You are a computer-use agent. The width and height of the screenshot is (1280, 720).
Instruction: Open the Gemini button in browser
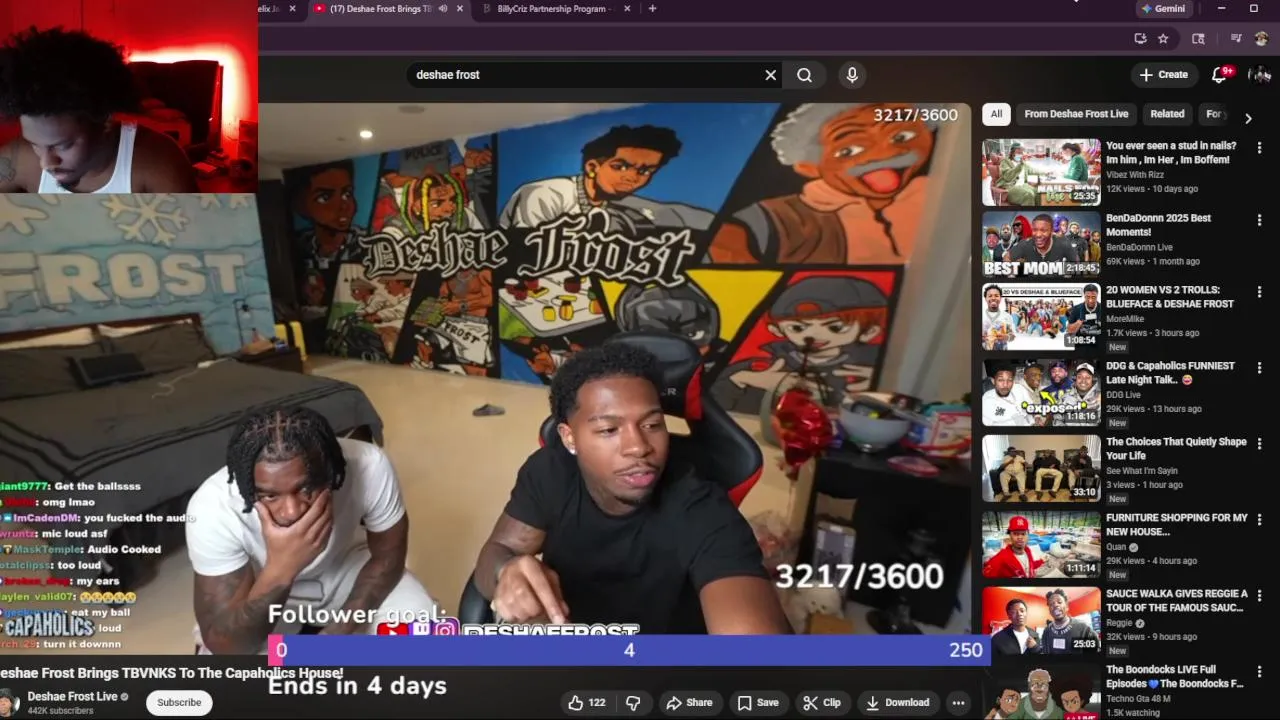pos(1164,9)
